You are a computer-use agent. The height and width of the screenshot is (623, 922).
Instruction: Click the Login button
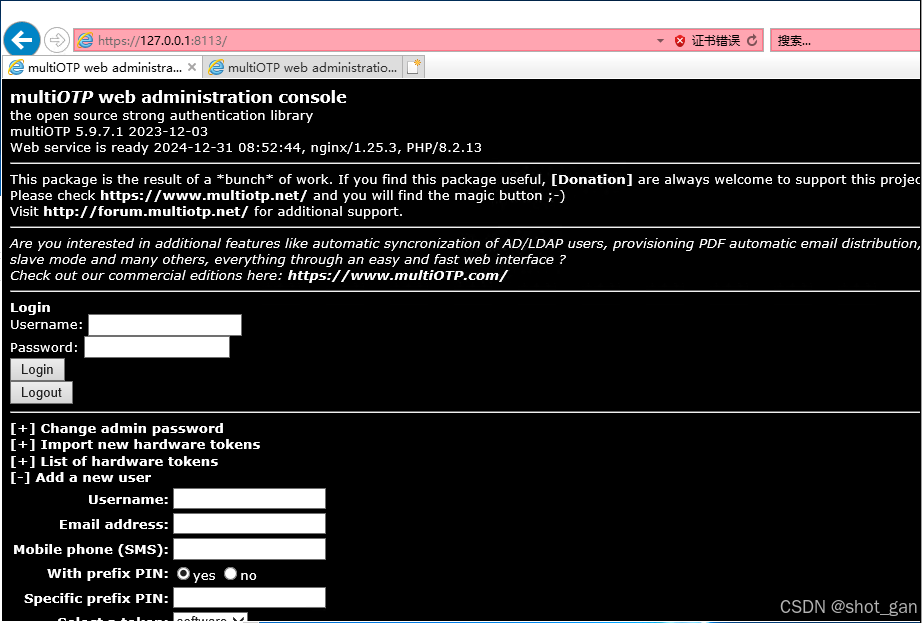pos(38,370)
